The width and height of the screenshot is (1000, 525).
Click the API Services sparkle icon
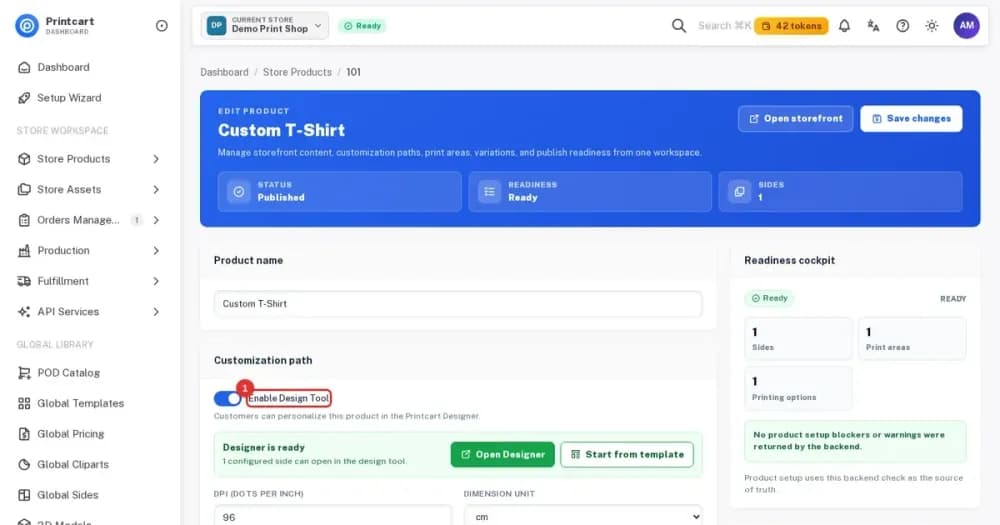coord(24,312)
